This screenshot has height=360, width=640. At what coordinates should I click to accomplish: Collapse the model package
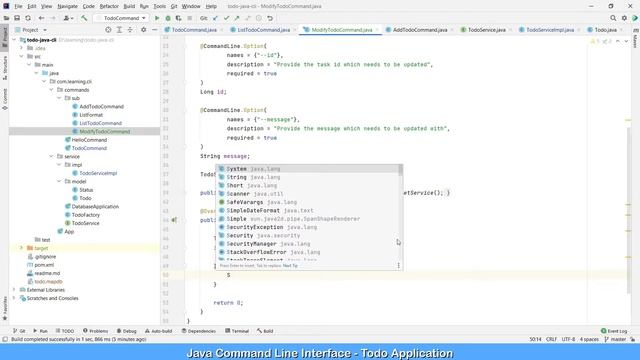coord(59,181)
